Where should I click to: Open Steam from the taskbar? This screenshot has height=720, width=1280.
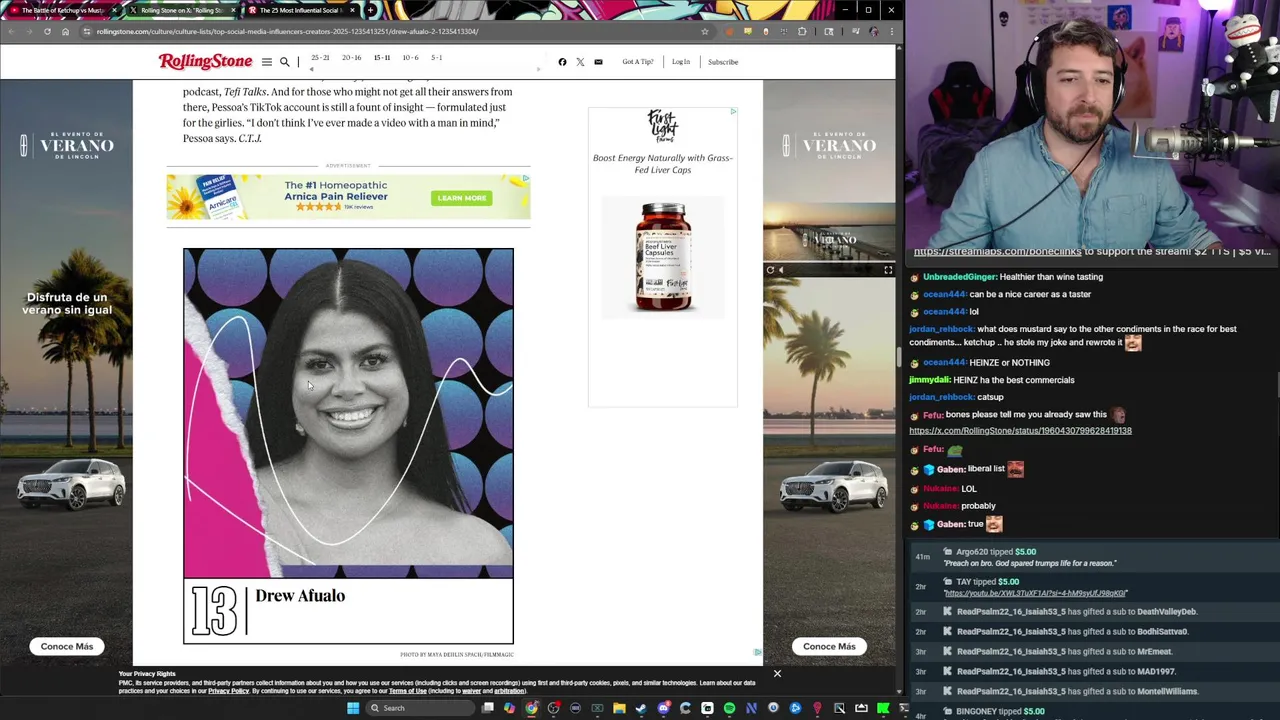pos(641,708)
